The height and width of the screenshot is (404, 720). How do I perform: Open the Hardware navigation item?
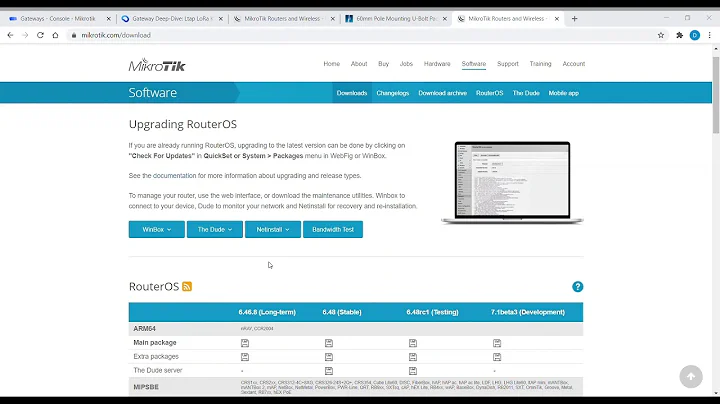[437, 64]
